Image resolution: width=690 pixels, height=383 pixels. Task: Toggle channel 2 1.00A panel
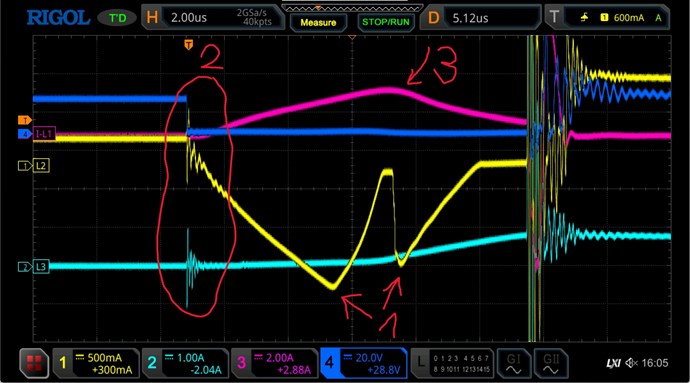click(185, 363)
